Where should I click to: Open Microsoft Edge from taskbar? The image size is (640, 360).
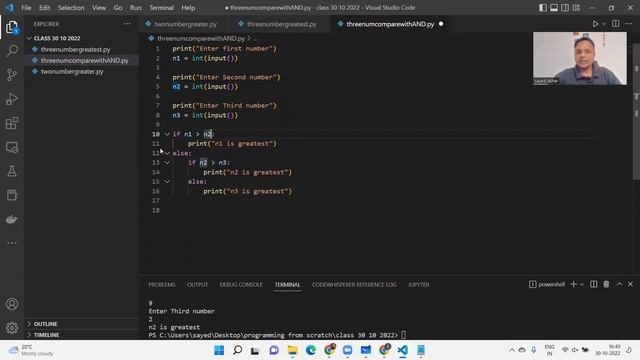click(x=311, y=350)
